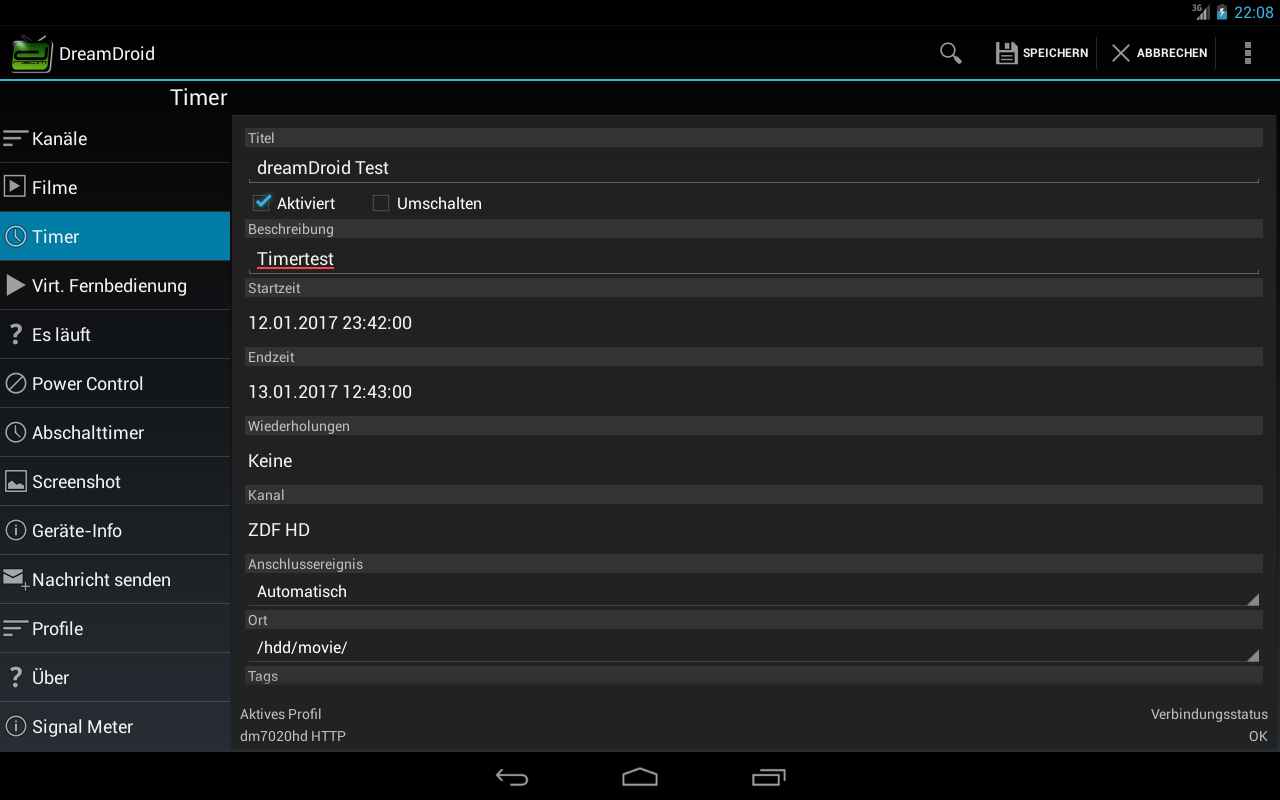Image resolution: width=1280 pixels, height=800 pixels.
Task: Open the recent apps navigation icon
Action: [768, 777]
